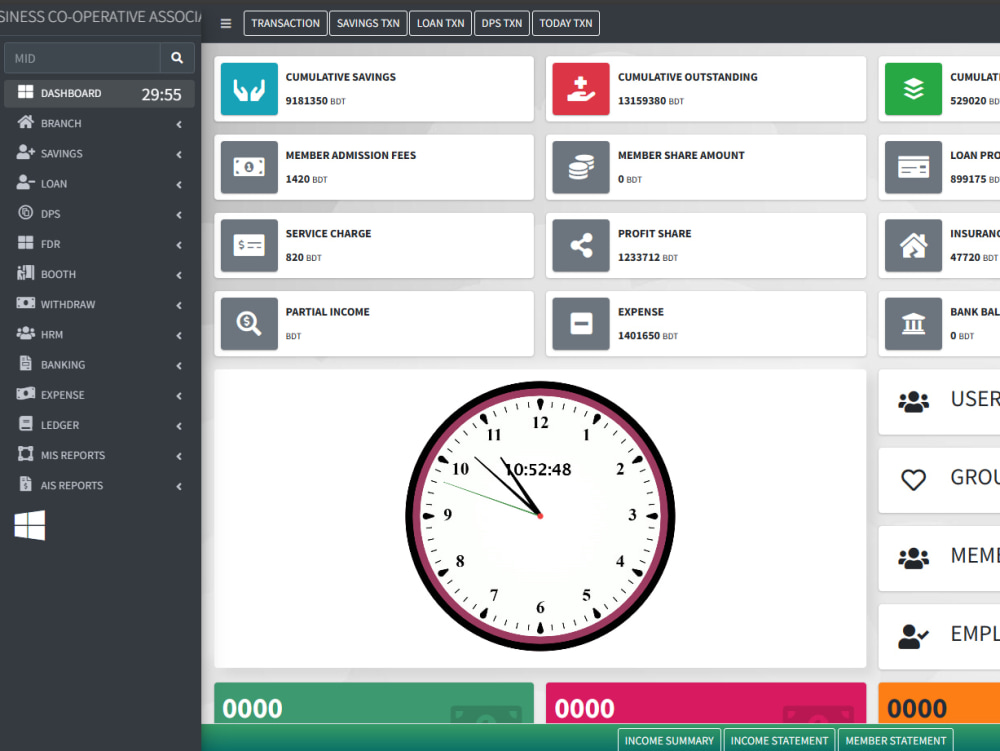Click the Ledger book icon
1000x751 pixels.
[26, 423]
